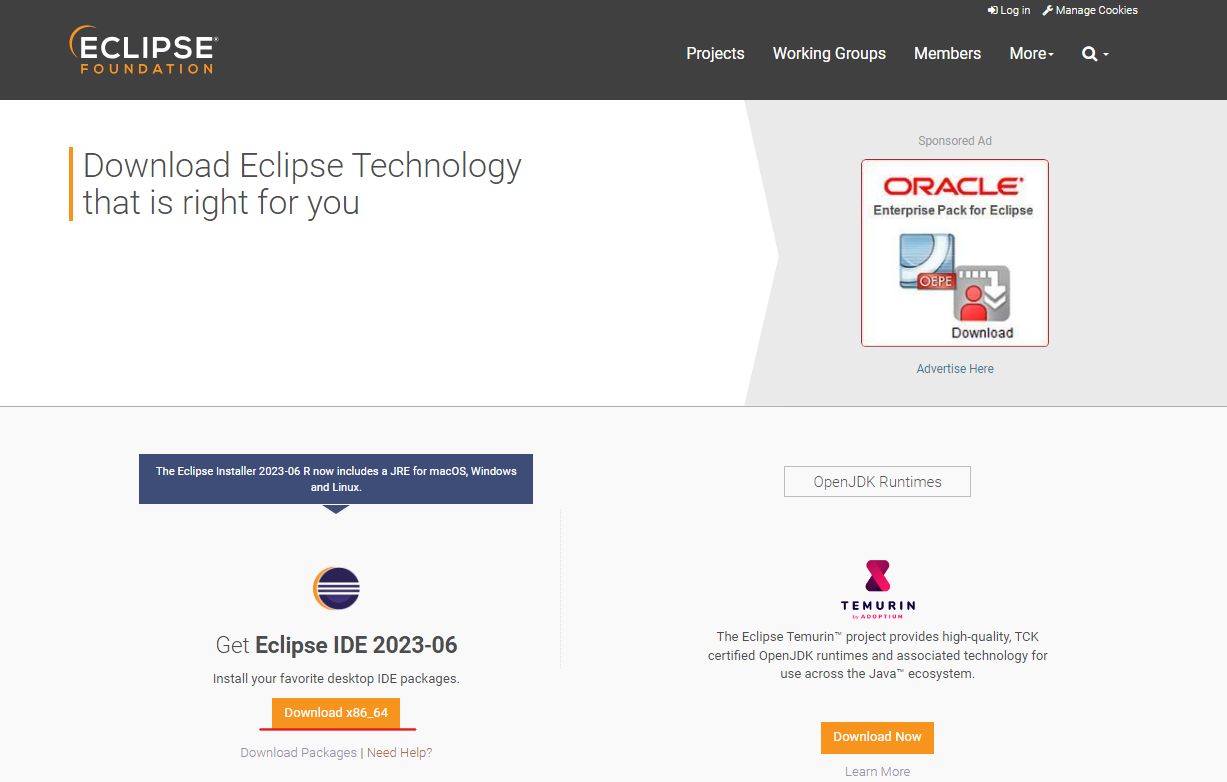Click the Learn More link

pyautogui.click(x=877, y=772)
